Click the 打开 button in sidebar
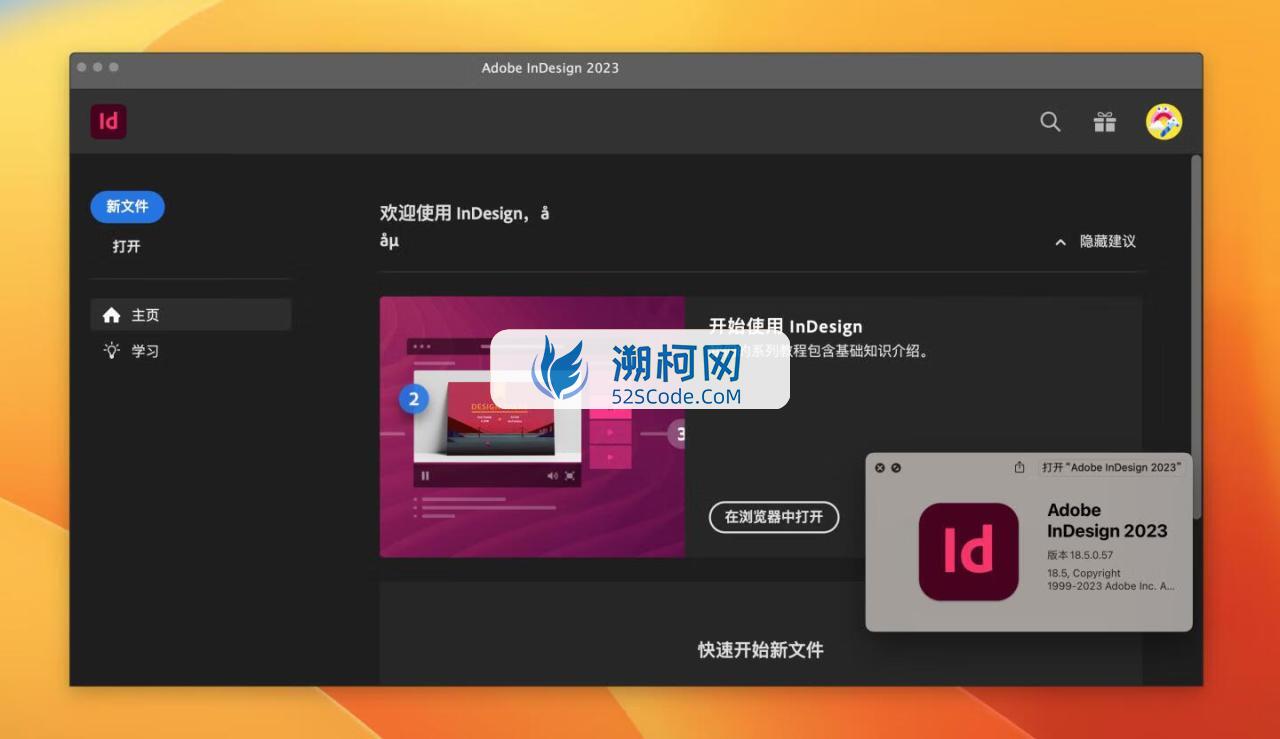The width and height of the screenshot is (1280, 739). pyautogui.click(x=127, y=246)
